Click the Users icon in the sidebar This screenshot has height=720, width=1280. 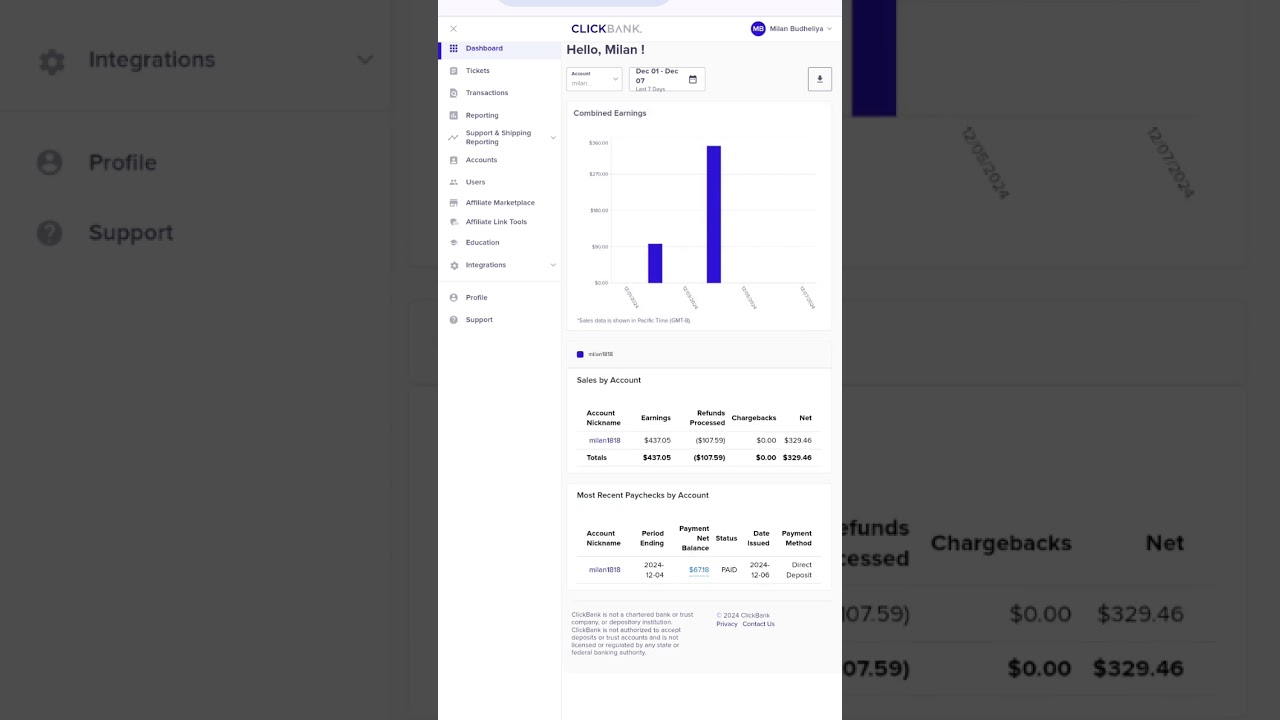coord(454,182)
